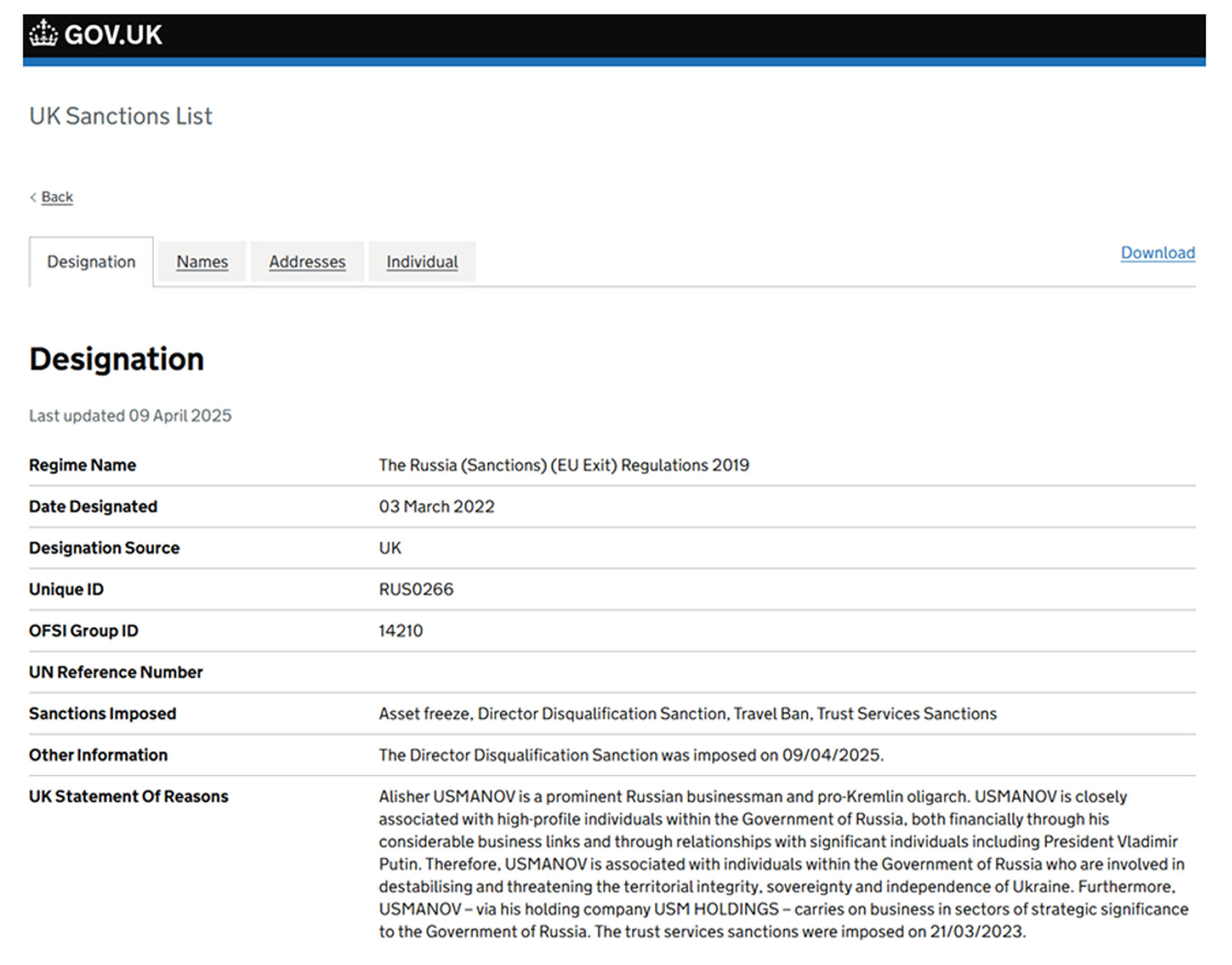Click the GOV.UK crown logo icon
The height and width of the screenshot is (965, 1232).
(43, 34)
